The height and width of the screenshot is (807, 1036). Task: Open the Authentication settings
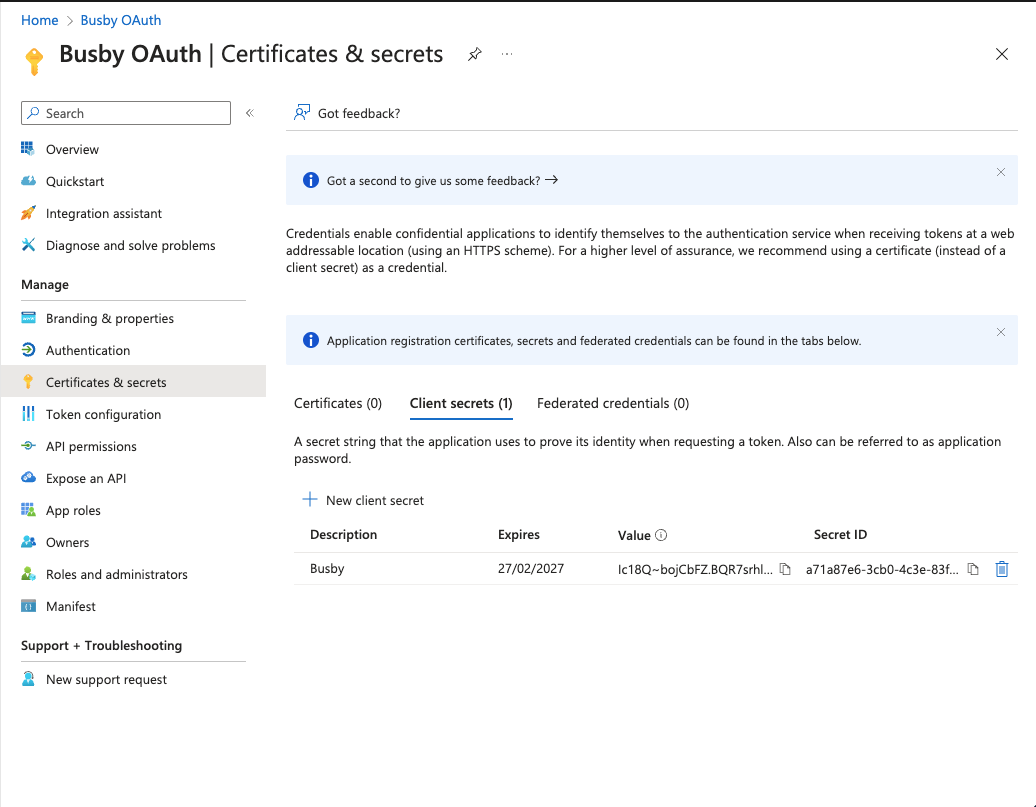click(x=88, y=350)
